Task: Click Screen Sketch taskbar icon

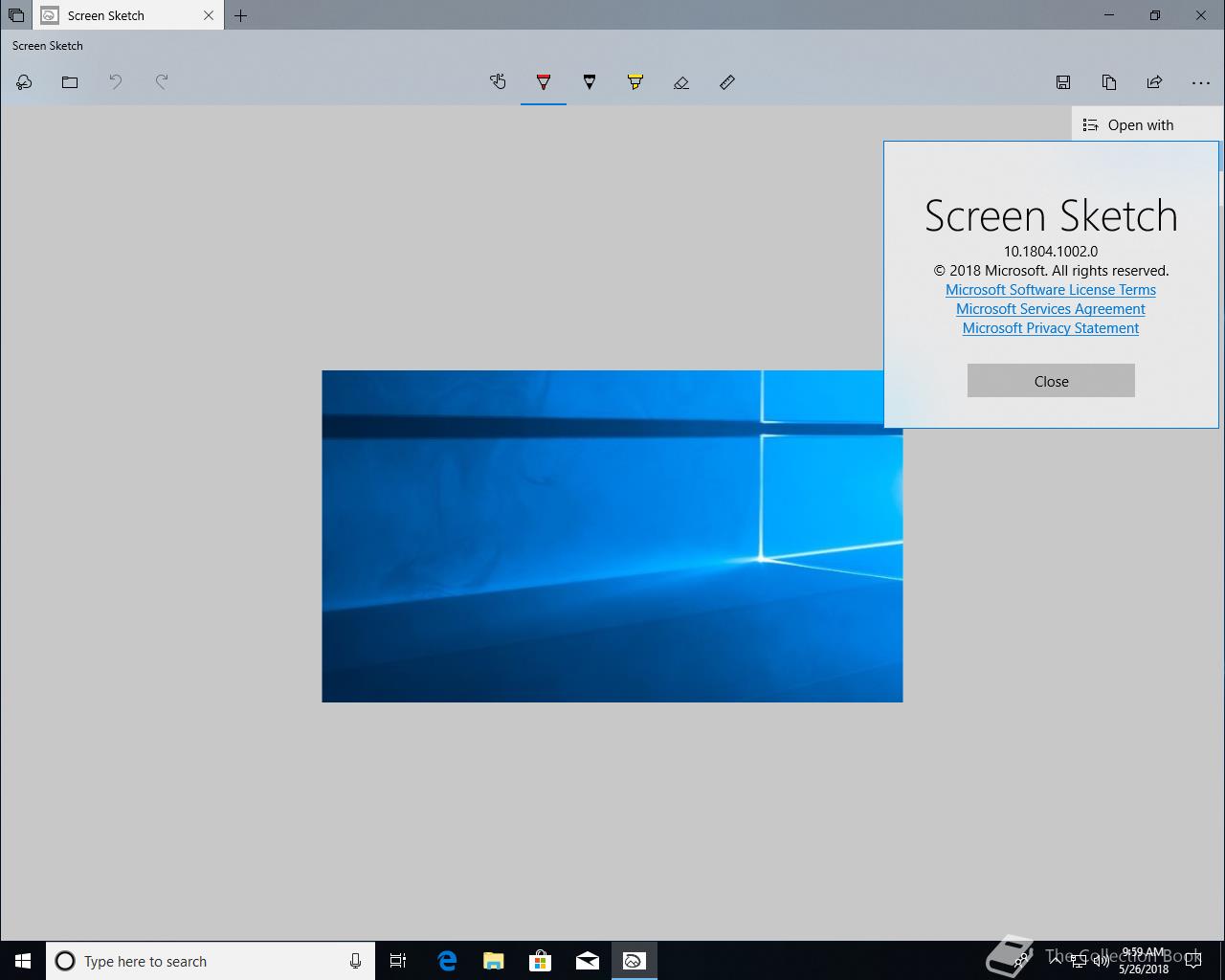Action: [x=634, y=961]
